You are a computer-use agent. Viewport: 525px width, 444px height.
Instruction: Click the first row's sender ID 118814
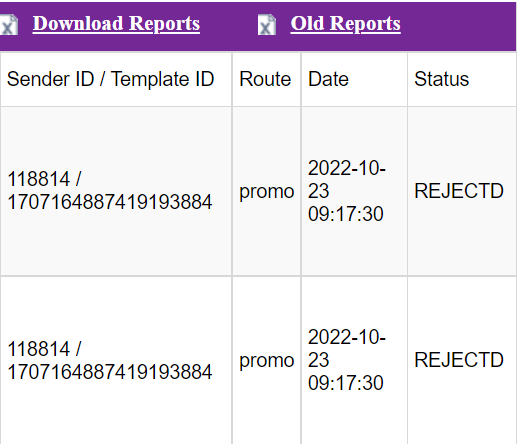39,179
